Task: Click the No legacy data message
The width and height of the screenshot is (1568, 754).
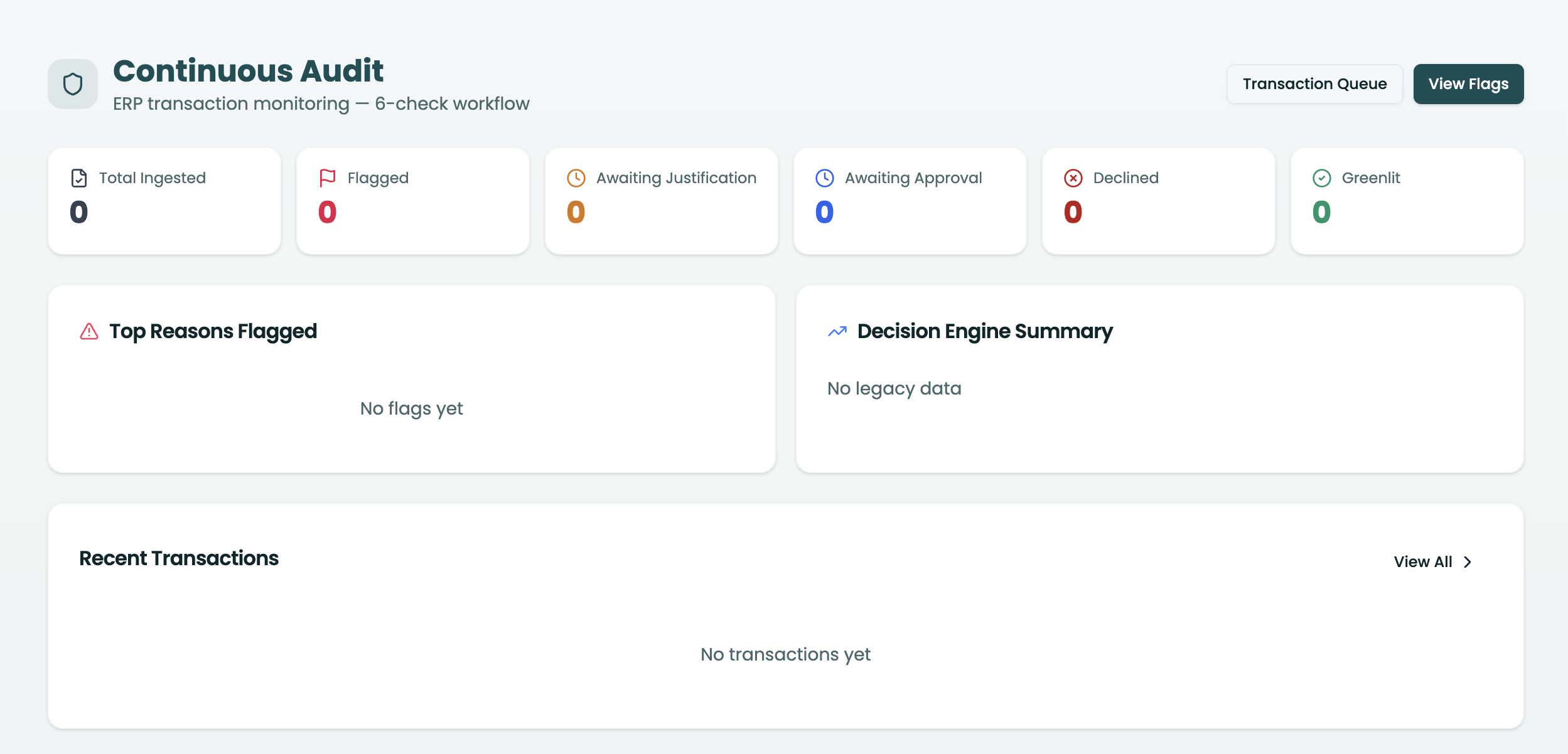Action: (894, 389)
